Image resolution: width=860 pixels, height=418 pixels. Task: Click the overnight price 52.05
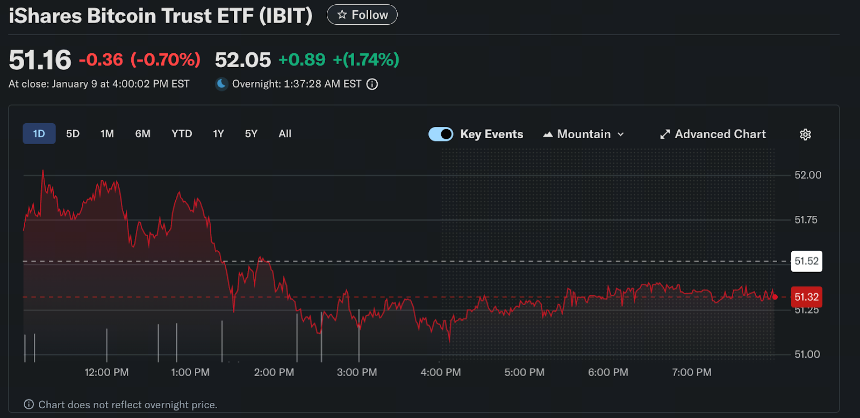pyautogui.click(x=242, y=60)
